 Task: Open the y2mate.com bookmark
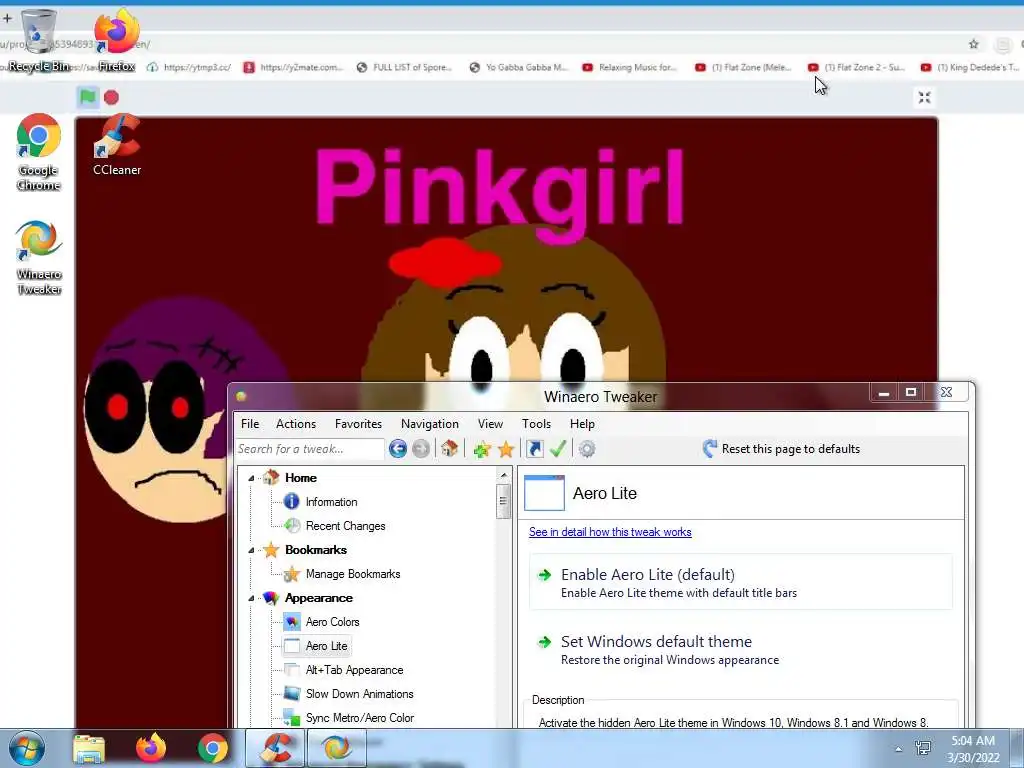click(x=293, y=67)
